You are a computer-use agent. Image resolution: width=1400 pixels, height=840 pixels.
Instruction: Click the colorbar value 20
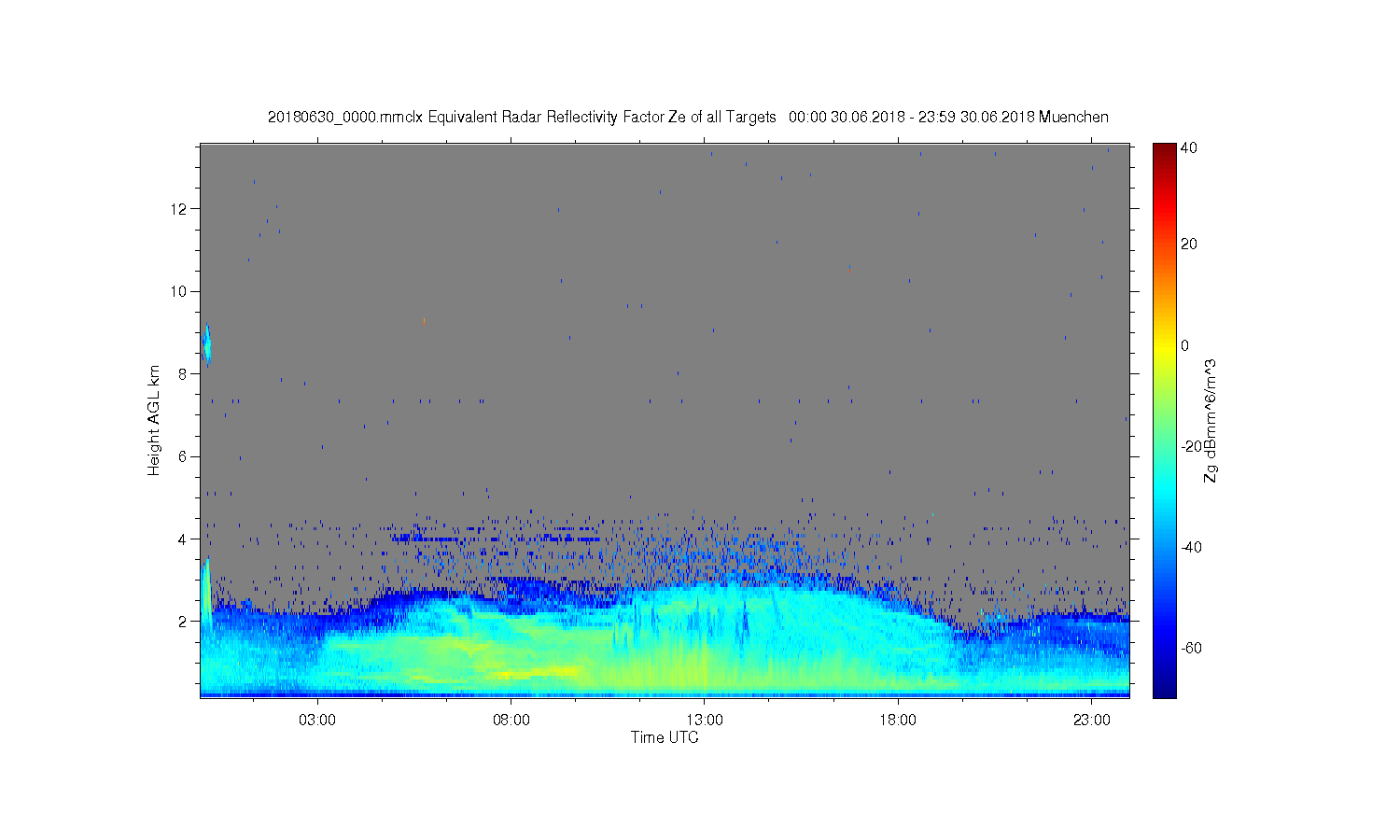point(1189,245)
